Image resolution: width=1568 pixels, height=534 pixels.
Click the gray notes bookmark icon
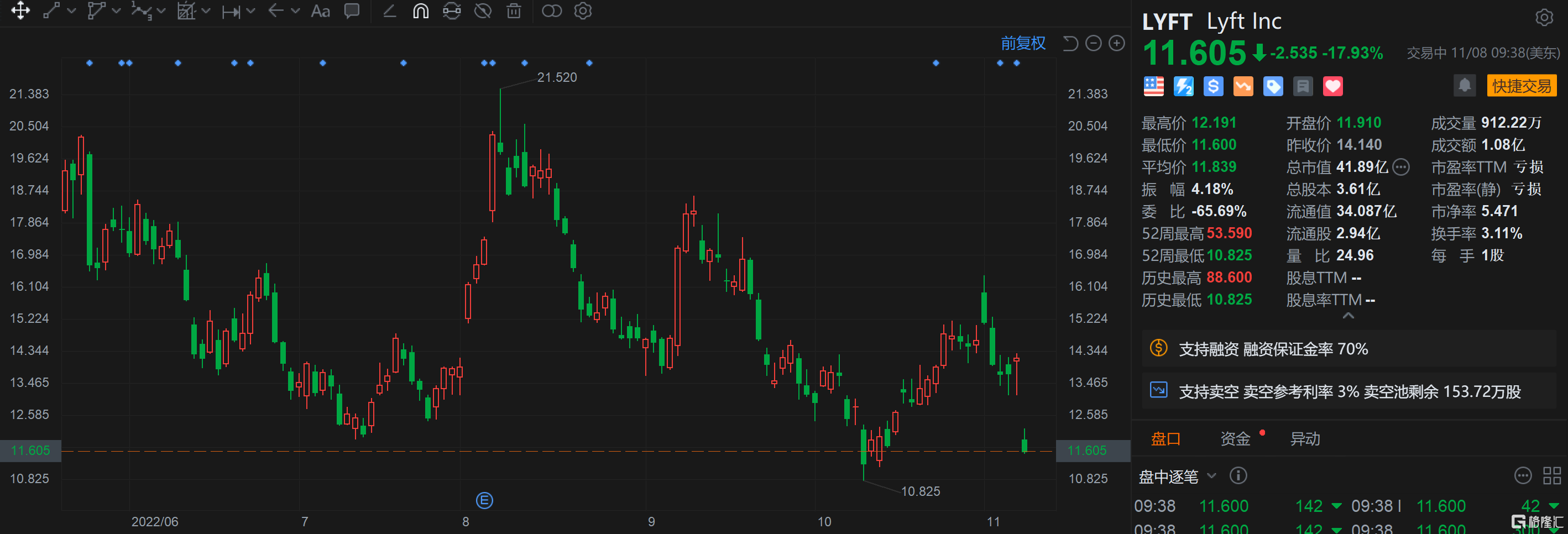tap(1303, 86)
